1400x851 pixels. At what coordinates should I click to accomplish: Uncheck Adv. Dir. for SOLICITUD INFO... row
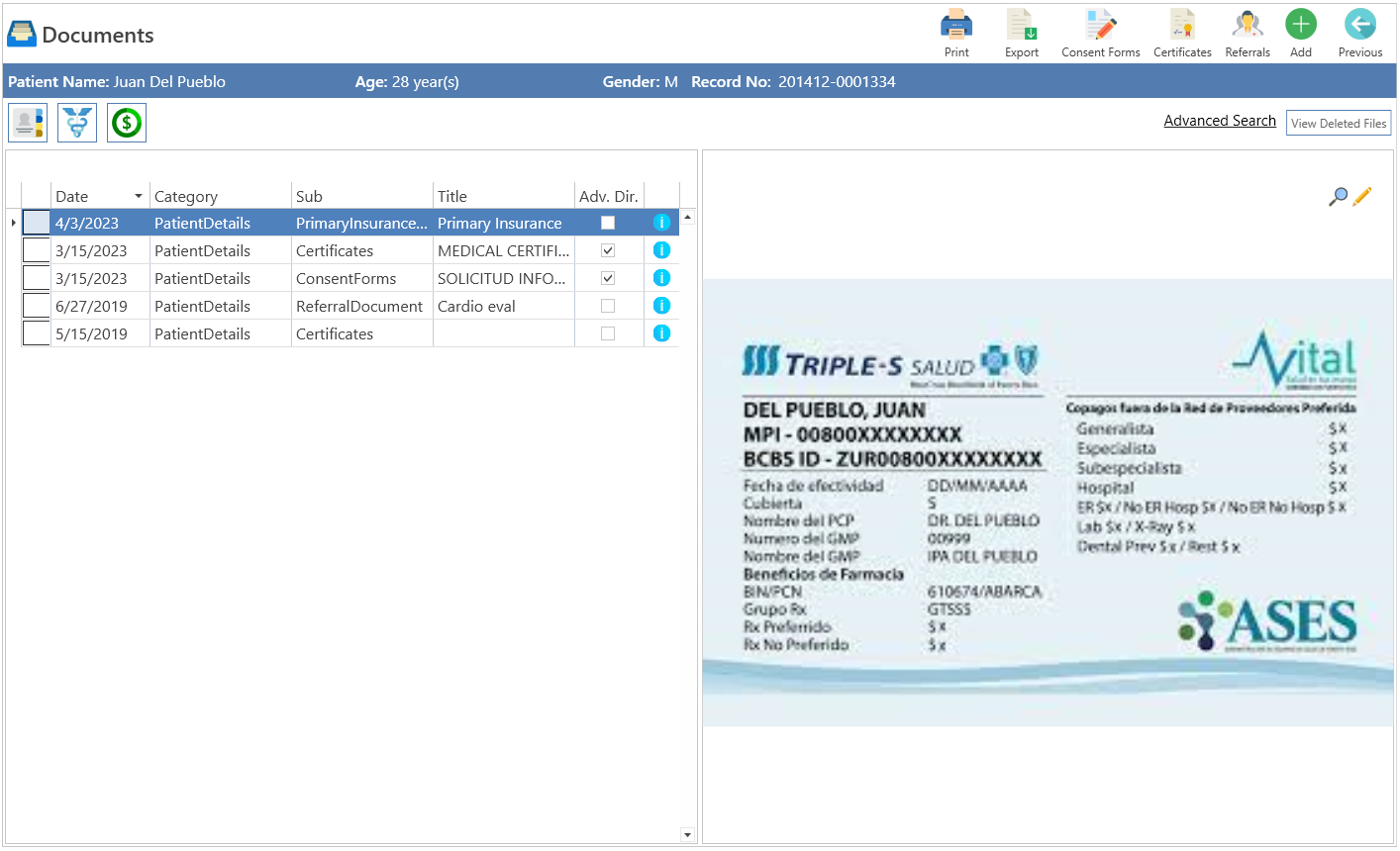tap(608, 278)
